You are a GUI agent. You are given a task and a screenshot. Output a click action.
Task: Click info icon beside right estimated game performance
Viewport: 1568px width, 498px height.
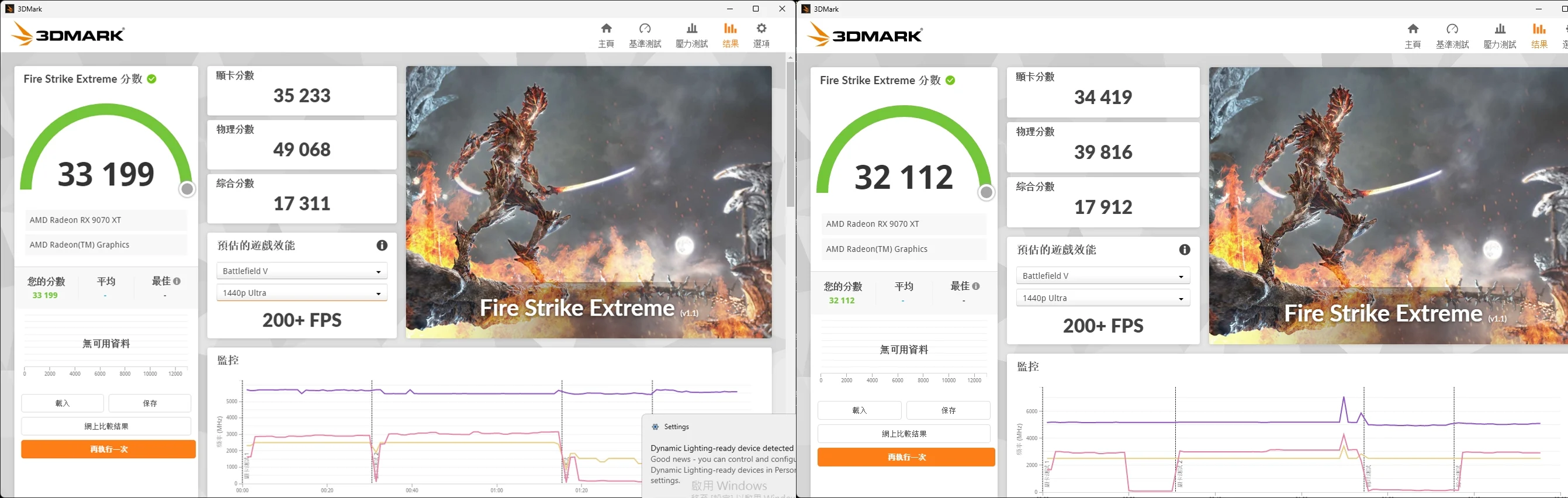[1184, 250]
